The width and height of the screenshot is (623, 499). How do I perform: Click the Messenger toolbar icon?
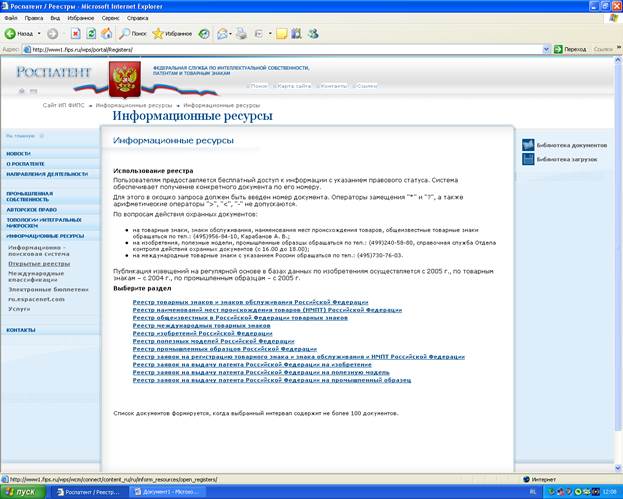pyautogui.click(x=313, y=34)
